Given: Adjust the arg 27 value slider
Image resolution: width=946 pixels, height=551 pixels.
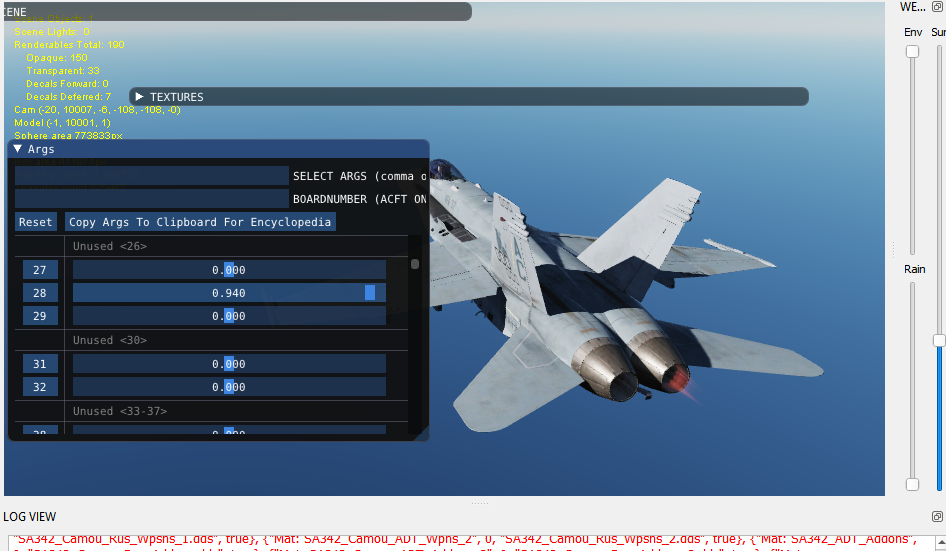Looking at the screenshot, I should point(229,270).
